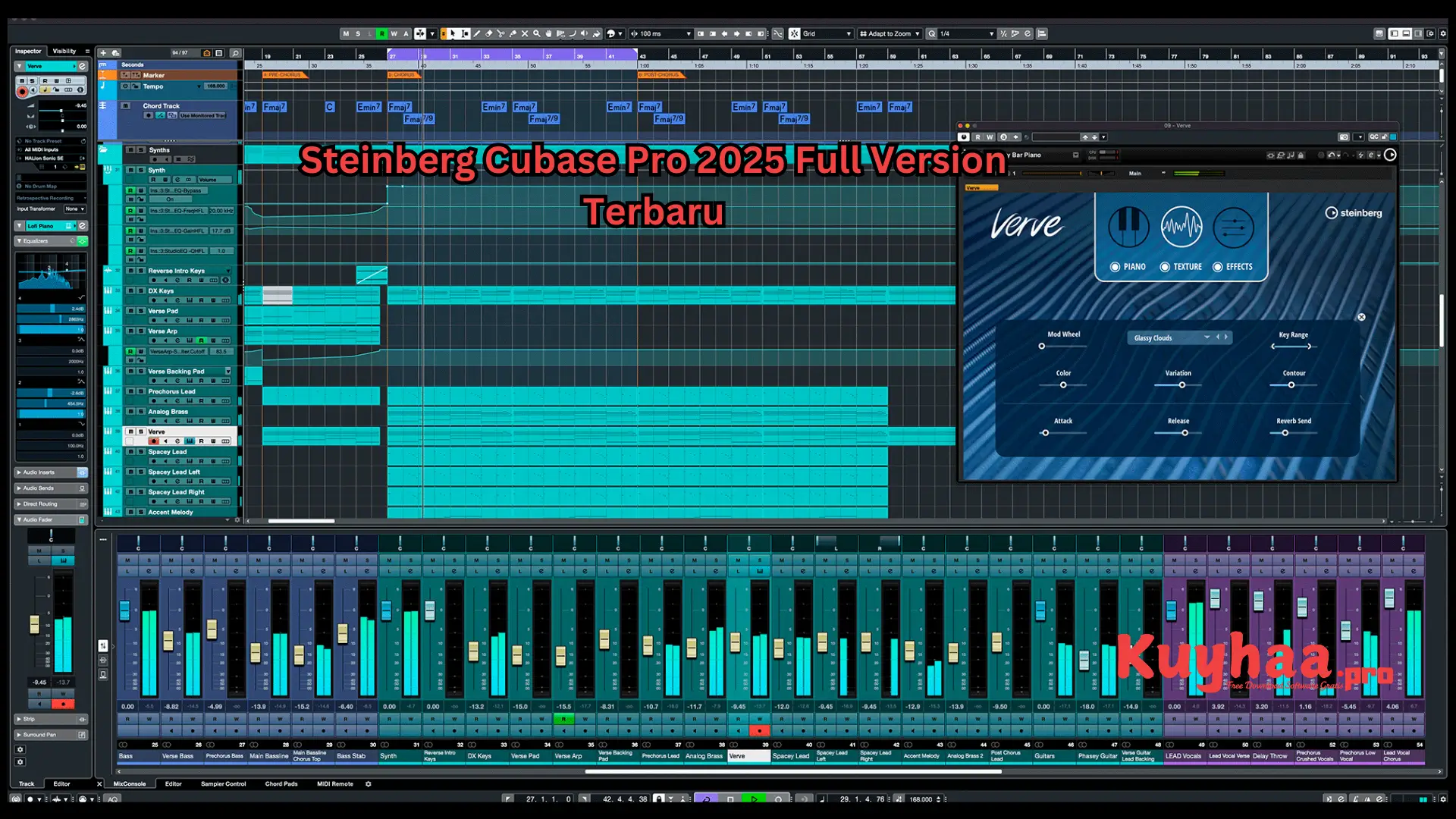Expand the Glassy Clouds preset selector

coord(1207,337)
